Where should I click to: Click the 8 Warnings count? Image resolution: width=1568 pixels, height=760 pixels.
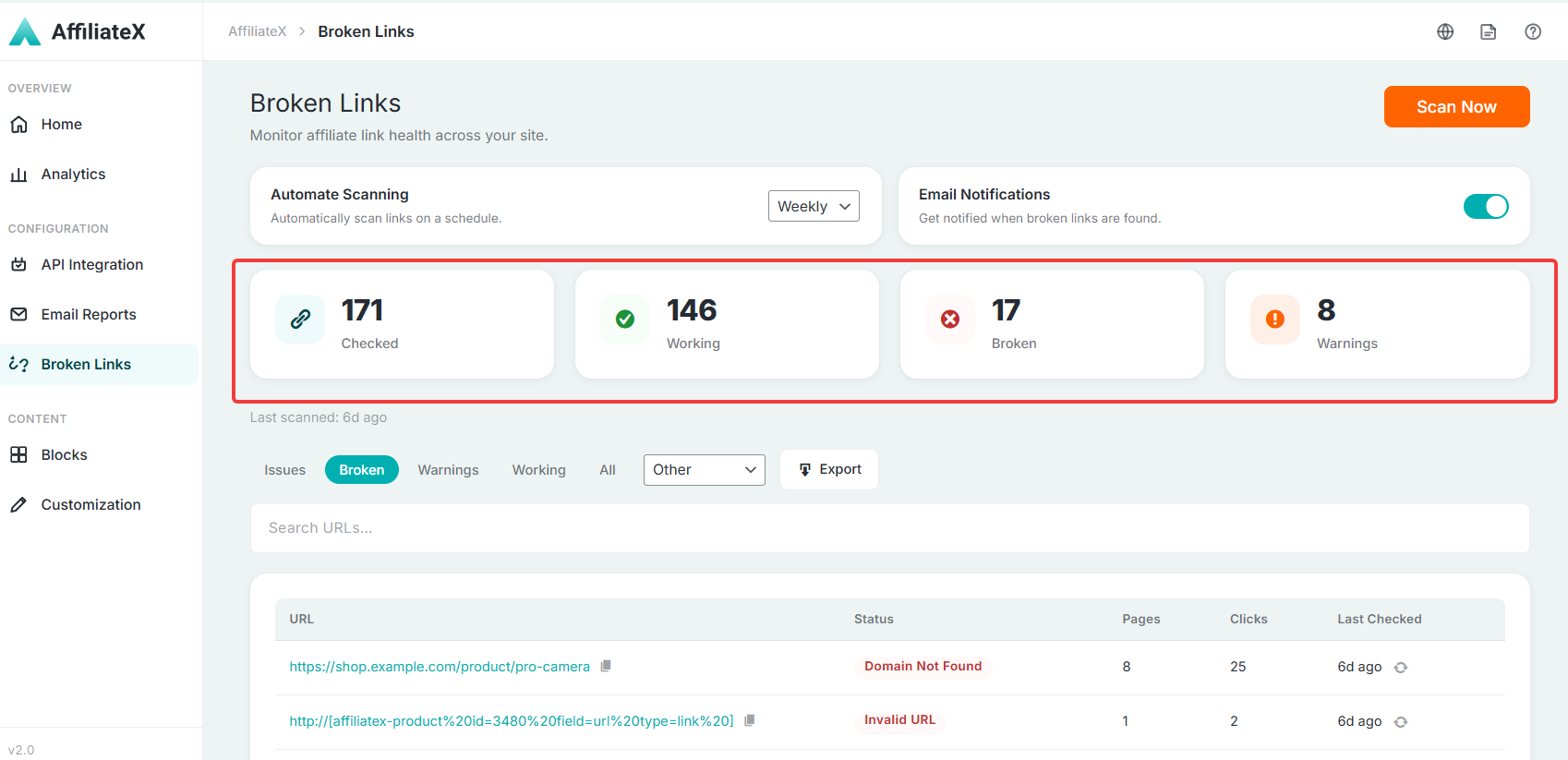pyautogui.click(x=1326, y=310)
